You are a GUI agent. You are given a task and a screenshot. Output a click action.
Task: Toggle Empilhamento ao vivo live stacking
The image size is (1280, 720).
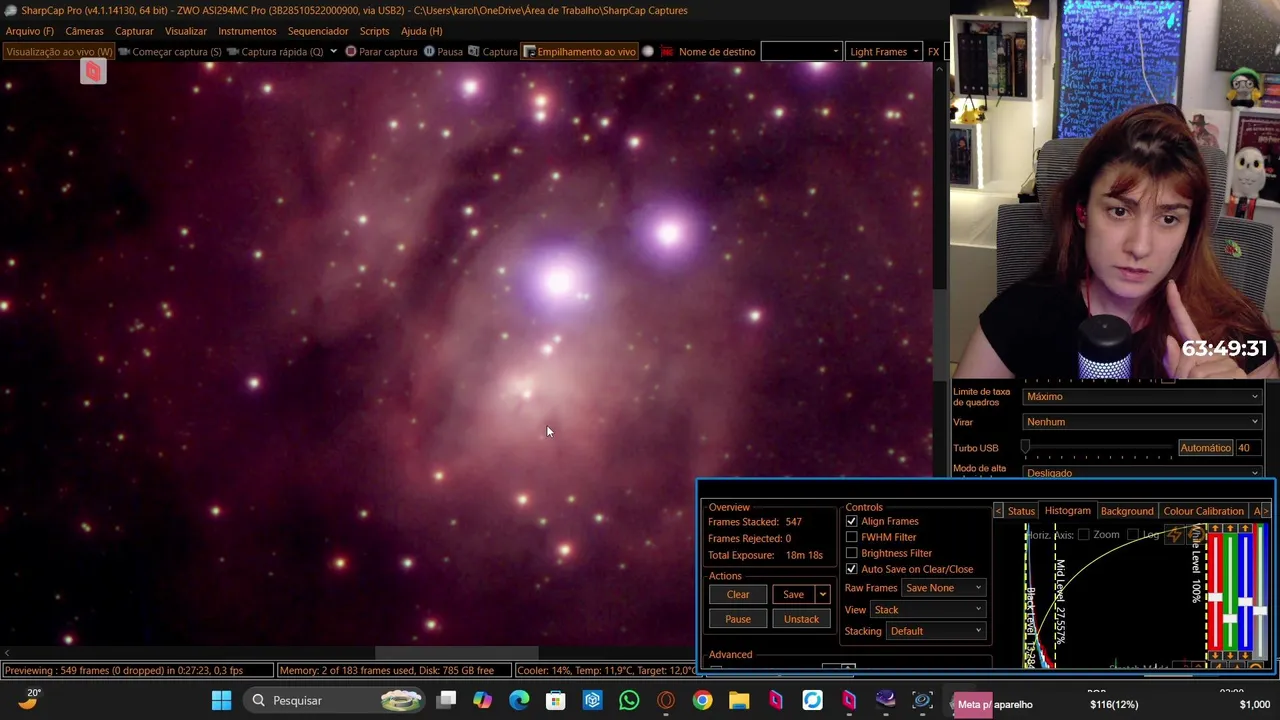click(x=579, y=52)
